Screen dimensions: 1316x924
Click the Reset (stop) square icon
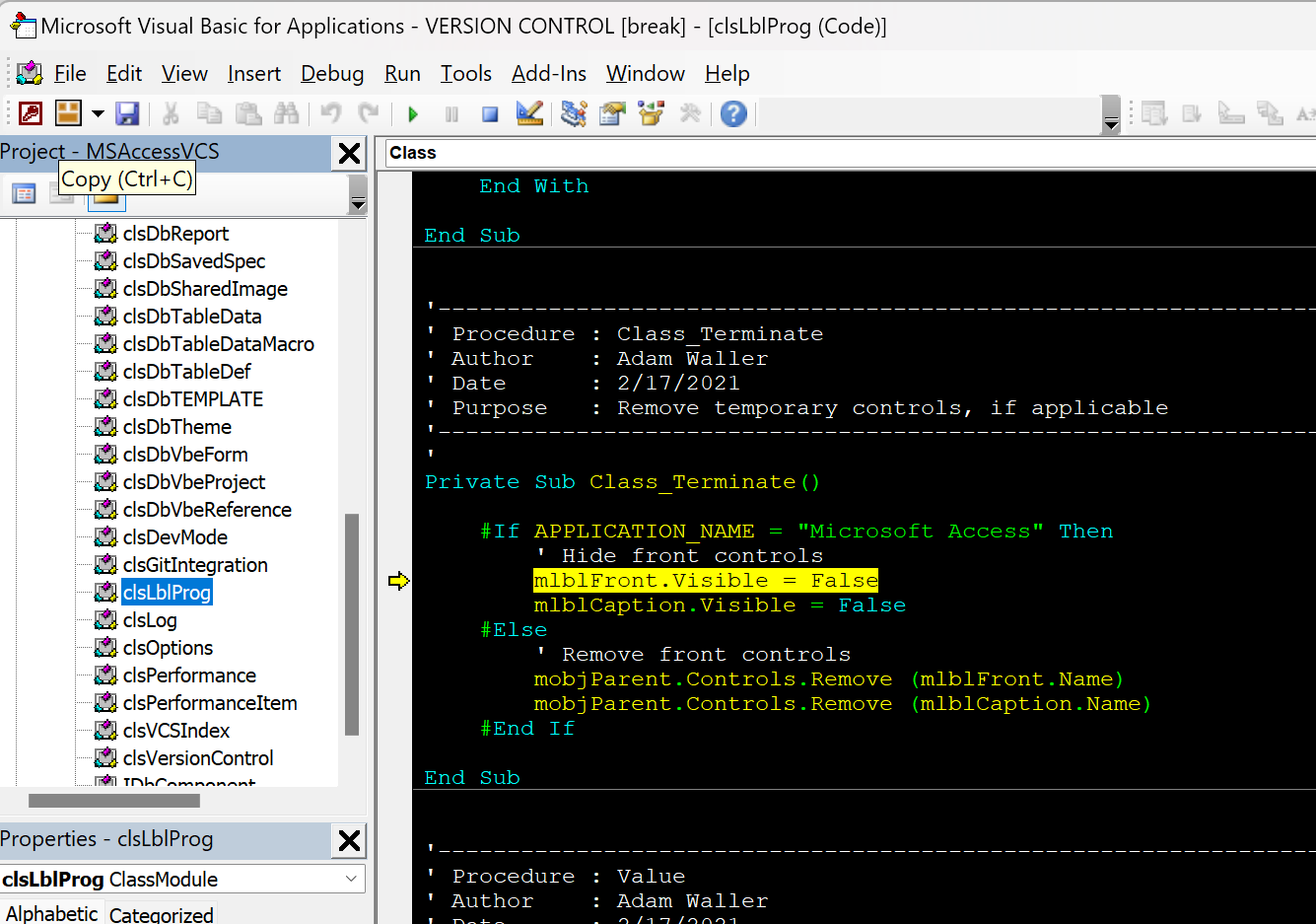490,114
